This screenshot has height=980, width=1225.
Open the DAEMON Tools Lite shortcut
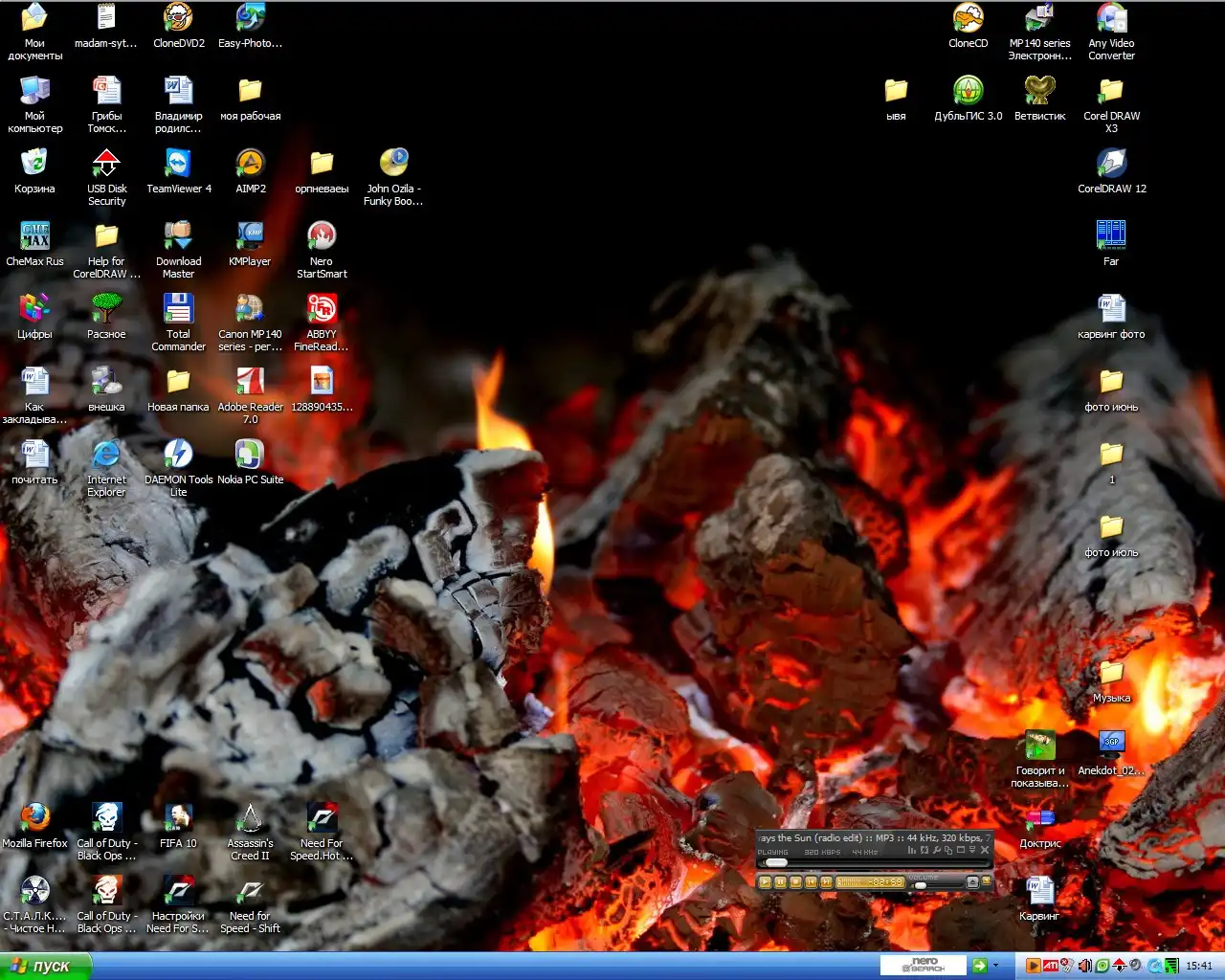click(178, 454)
